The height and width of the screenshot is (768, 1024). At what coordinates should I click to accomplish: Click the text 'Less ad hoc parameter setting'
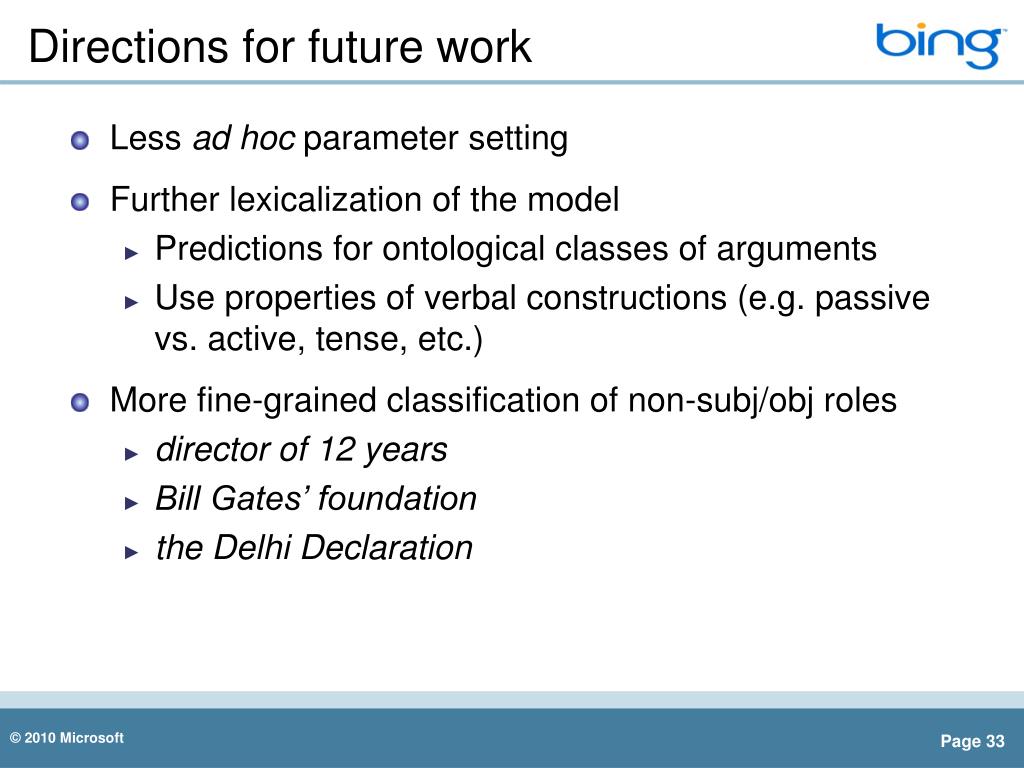[x=339, y=139]
